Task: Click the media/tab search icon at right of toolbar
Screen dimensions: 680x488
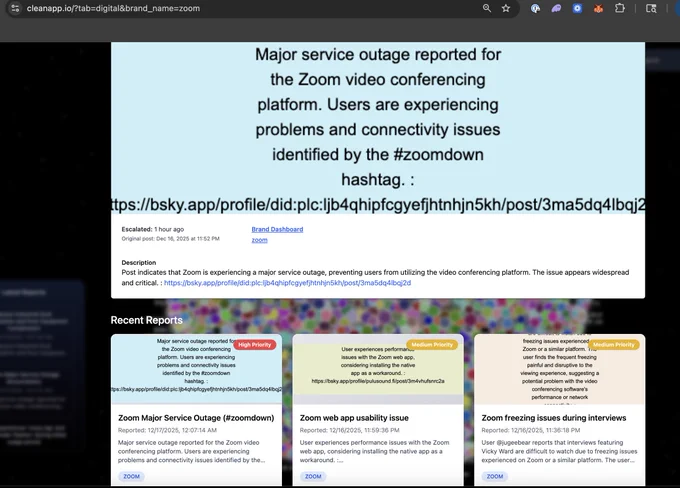Action: point(651,8)
